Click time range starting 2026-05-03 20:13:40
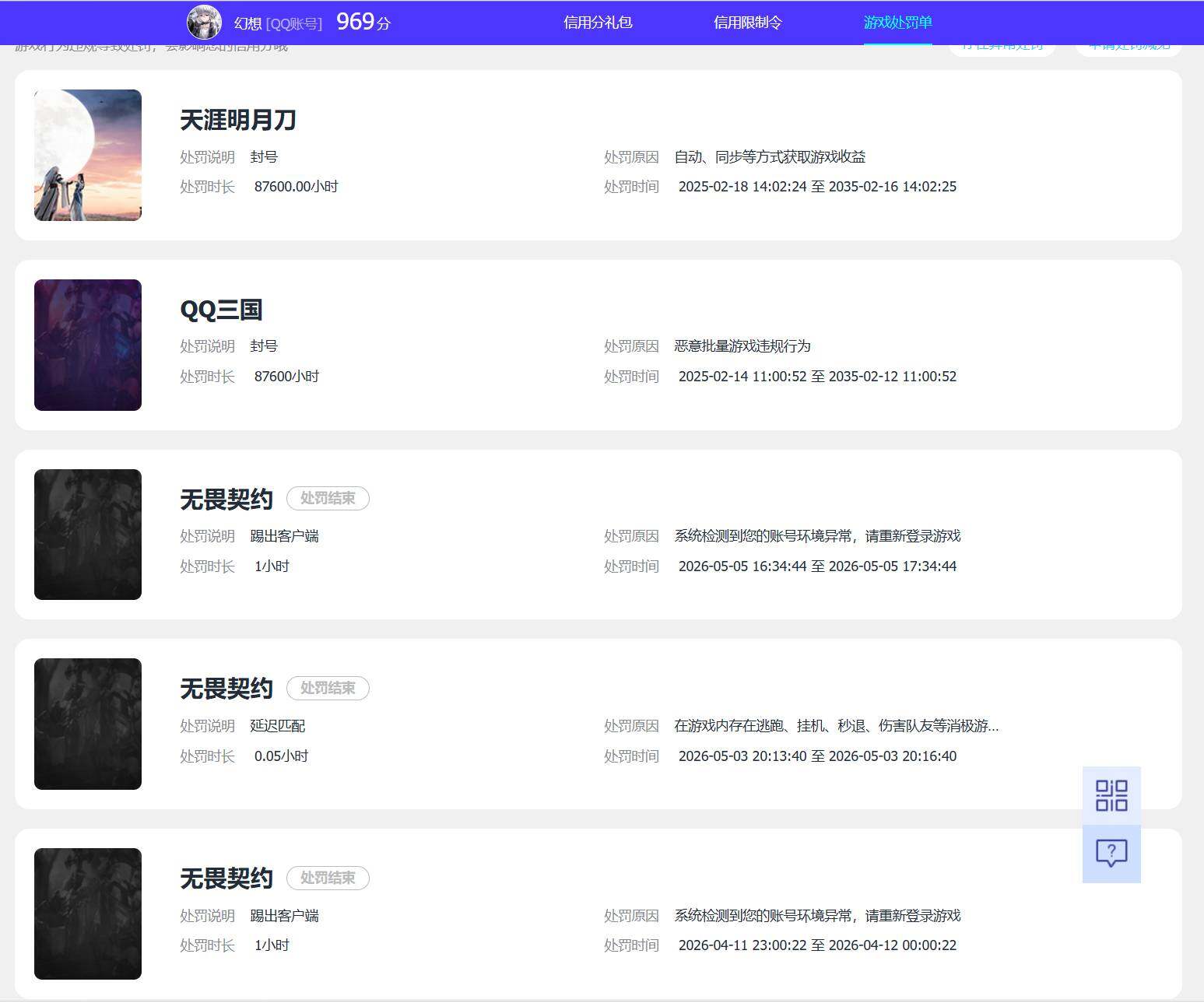The image size is (1204, 1003). [817, 756]
